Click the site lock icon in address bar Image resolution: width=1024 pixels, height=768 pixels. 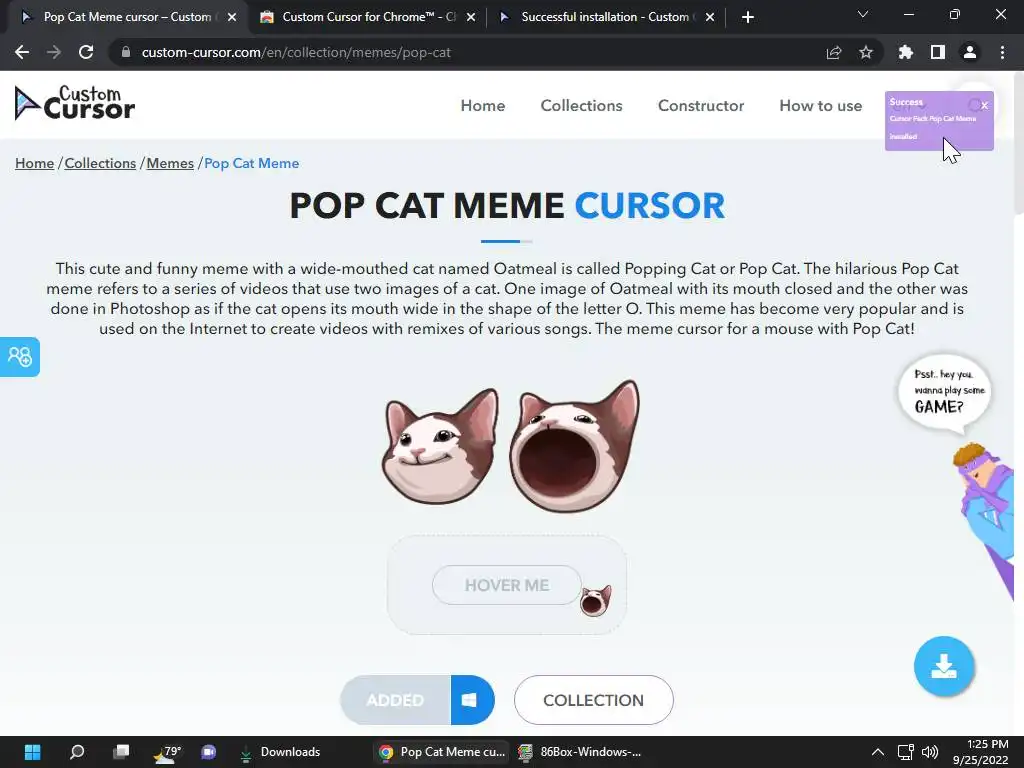pos(126,52)
